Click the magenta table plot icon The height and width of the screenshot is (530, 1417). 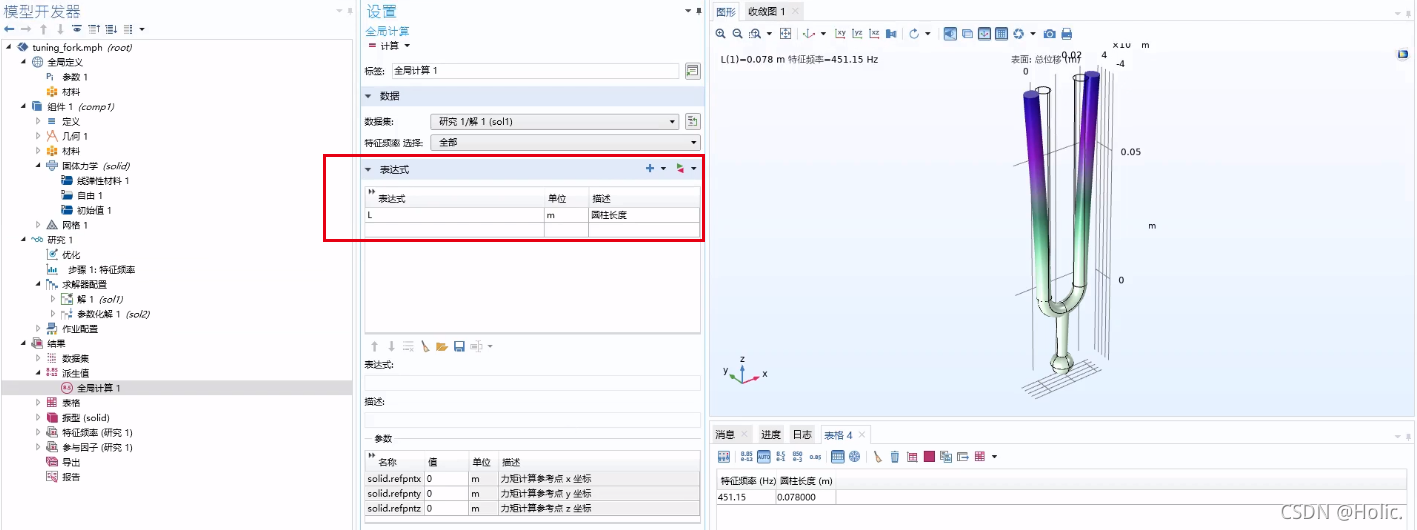[929, 456]
